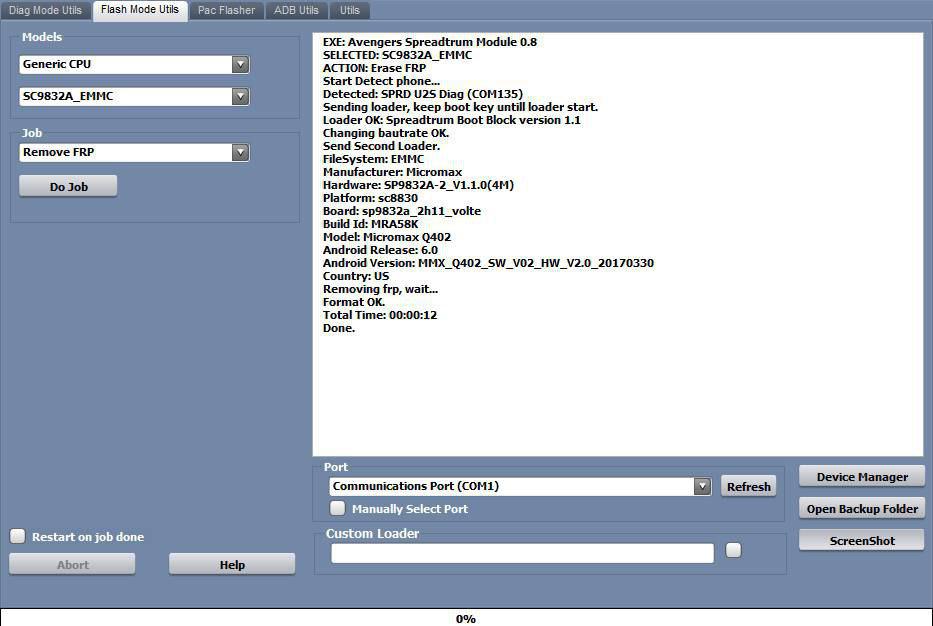The width and height of the screenshot is (933, 626).
Task: Select 'Detected: SPRD U2S Diag (COM135)' line
Action: (x=423, y=94)
